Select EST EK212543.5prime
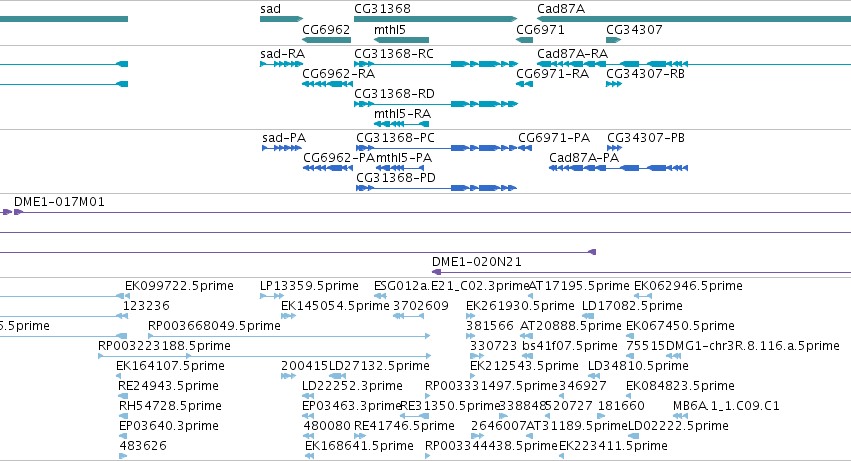The width and height of the screenshot is (851, 461). (524, 366)
